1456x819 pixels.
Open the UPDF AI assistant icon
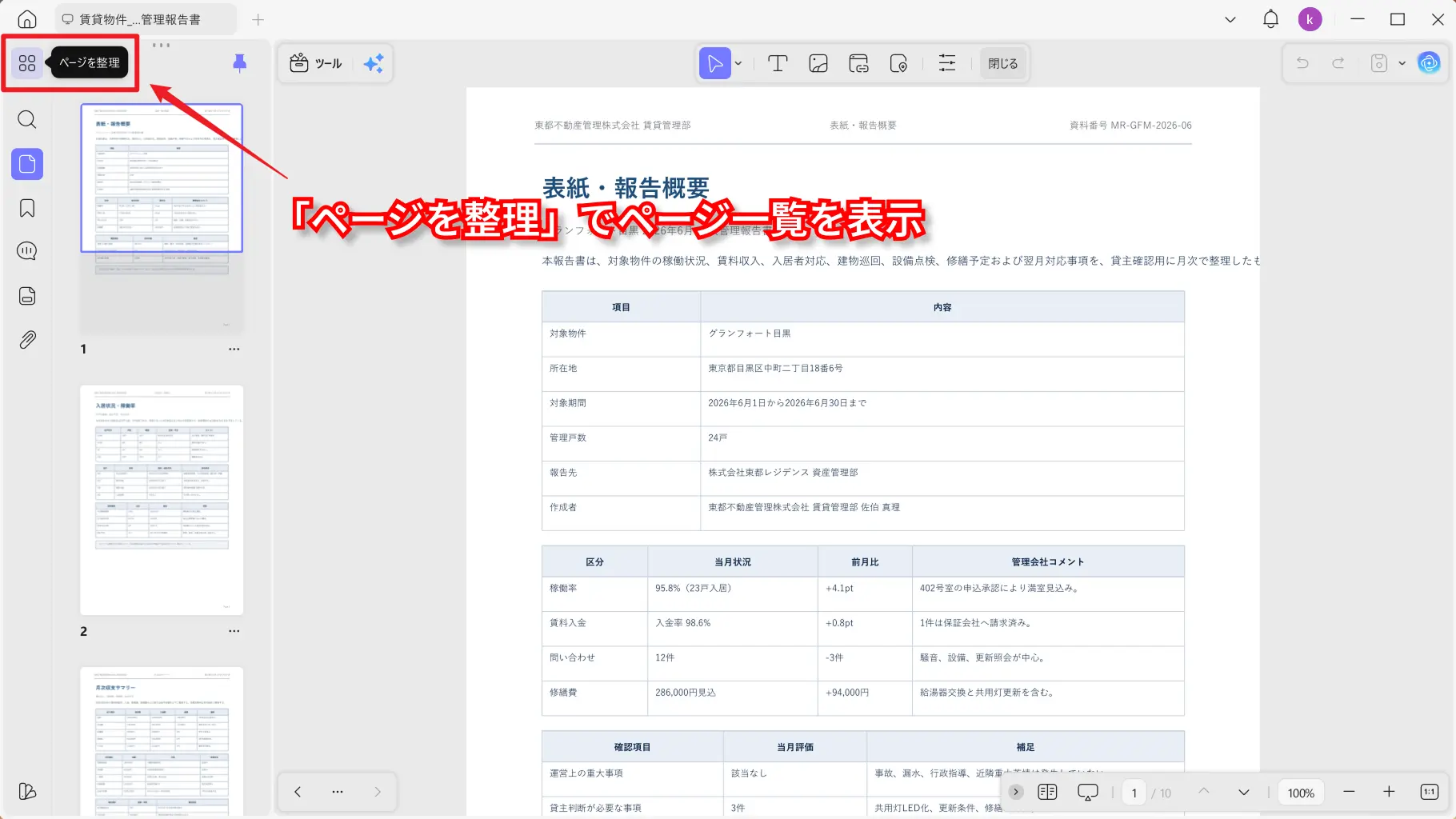pos(1429,63)
